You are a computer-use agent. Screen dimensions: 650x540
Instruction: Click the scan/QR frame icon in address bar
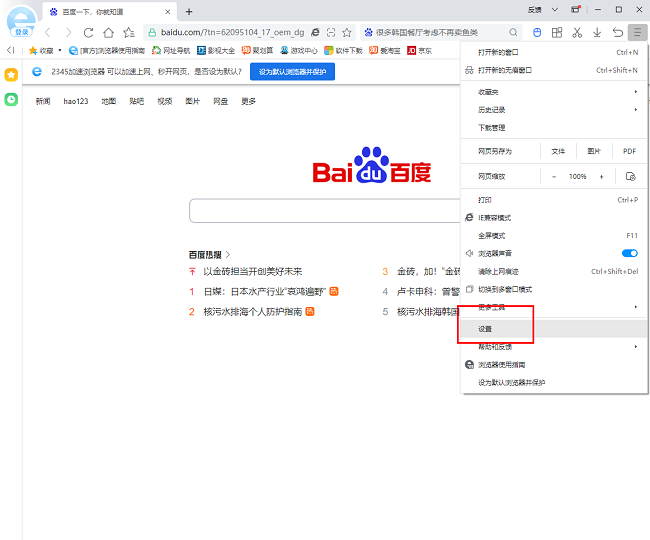[331, 32]
